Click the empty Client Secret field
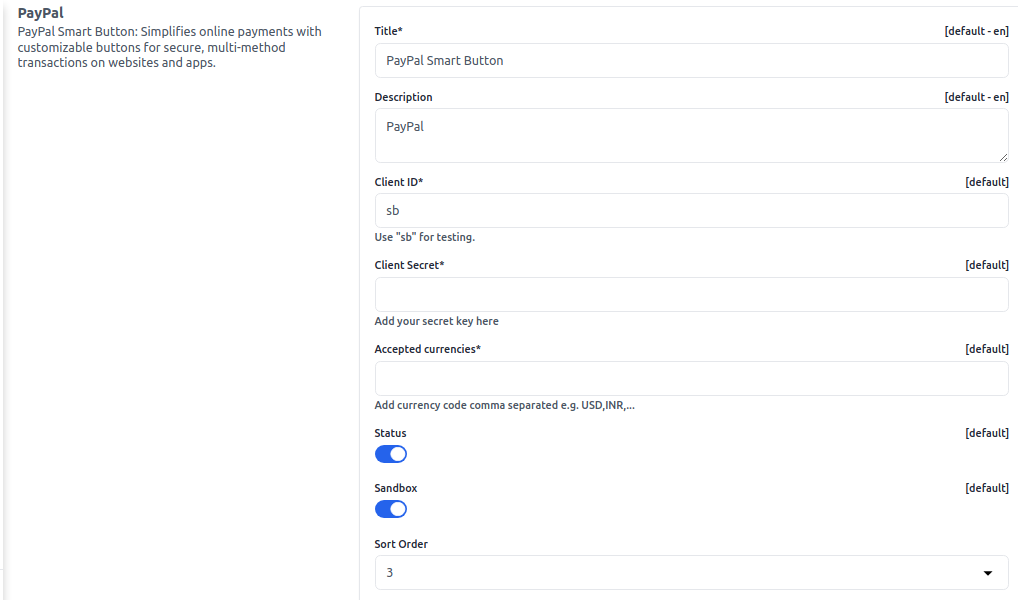Screen dimensions: 1018x600 (691, 293)
